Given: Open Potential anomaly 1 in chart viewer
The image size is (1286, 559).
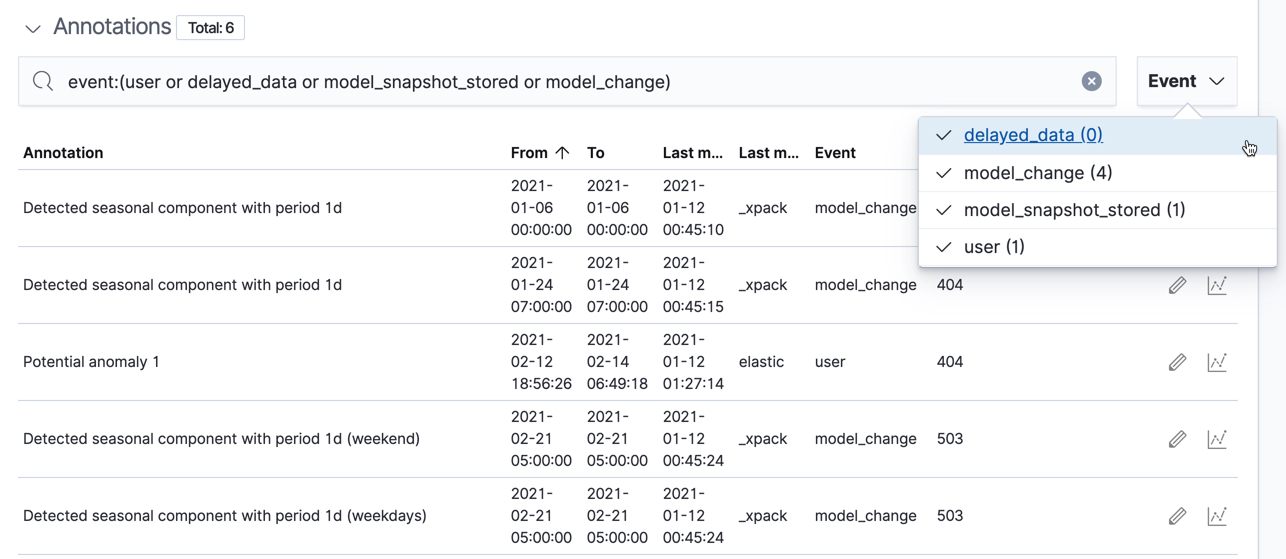Looking at the screenshot, I should (x=1217, y=362).
